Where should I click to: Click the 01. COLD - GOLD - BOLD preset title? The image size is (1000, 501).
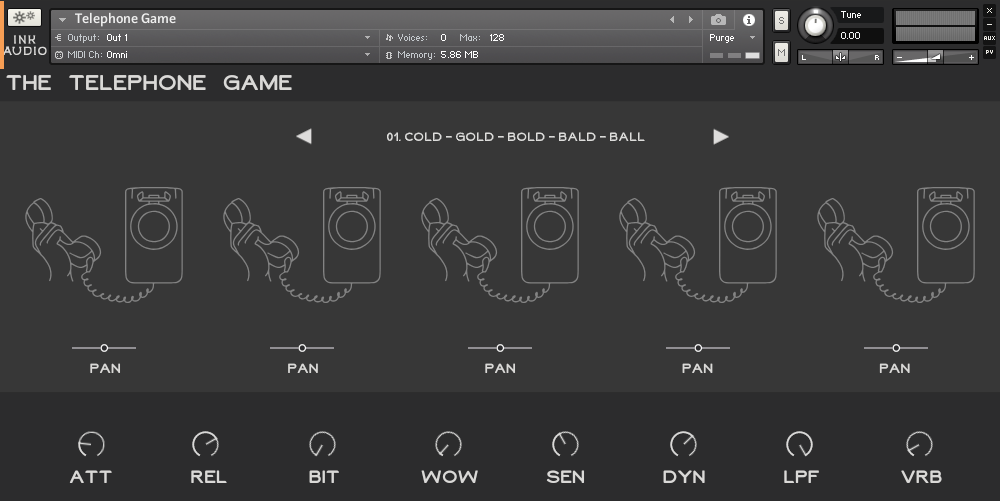515,137
